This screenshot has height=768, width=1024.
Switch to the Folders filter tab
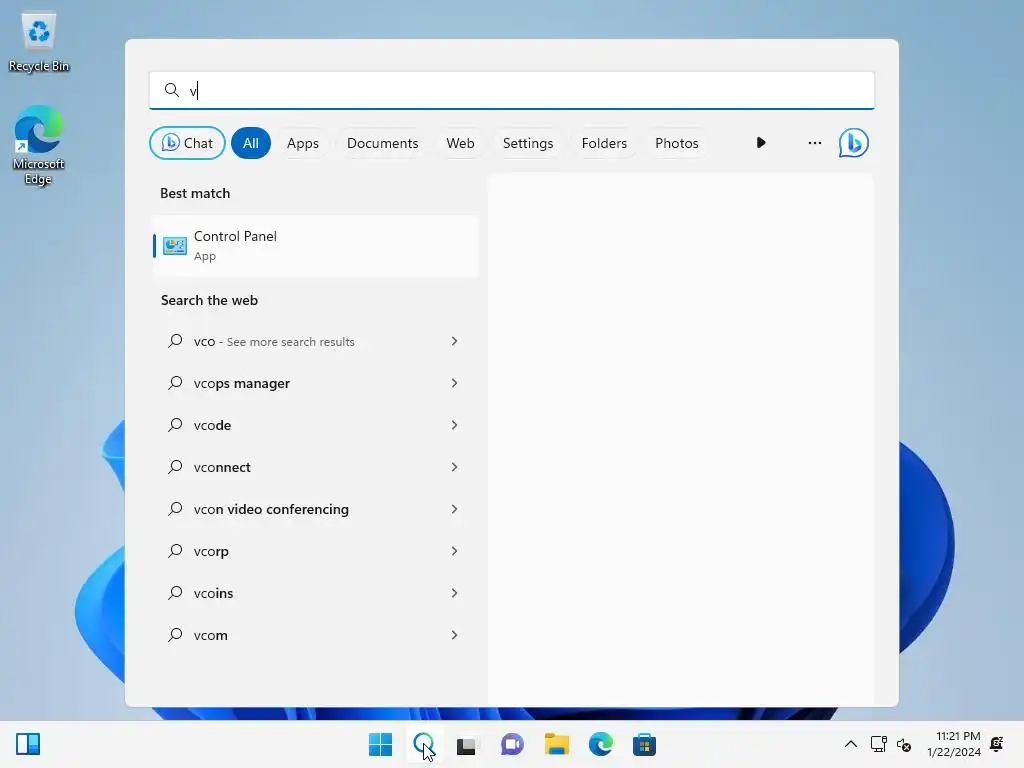pos(604,143)
